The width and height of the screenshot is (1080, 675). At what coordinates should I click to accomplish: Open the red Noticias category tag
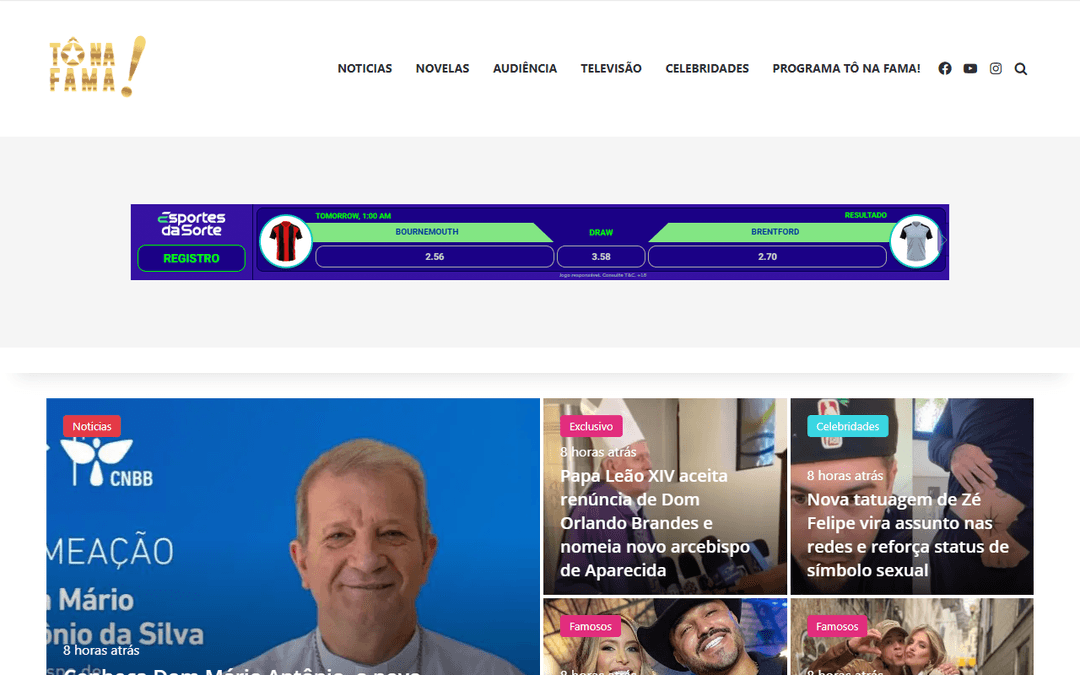coord(92,426)
